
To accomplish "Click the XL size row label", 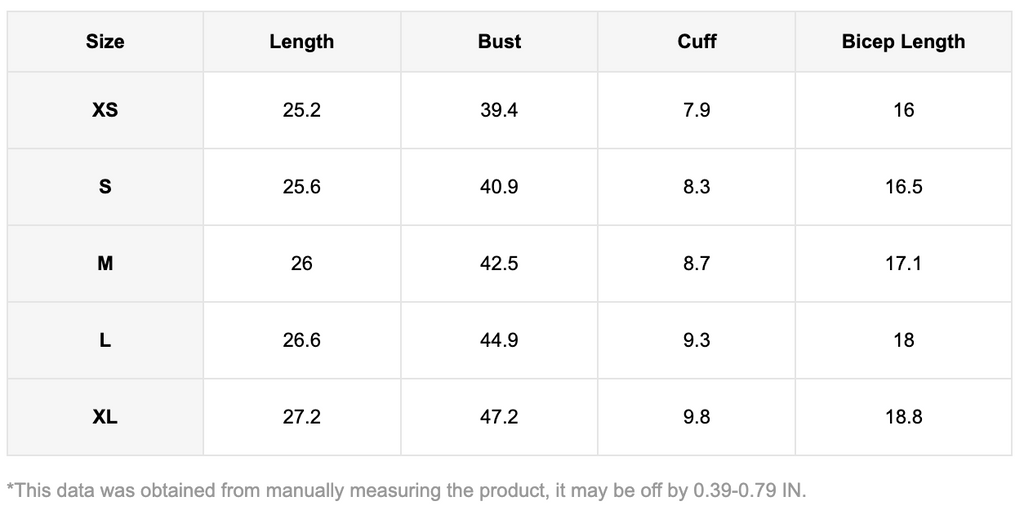I will point(105,417).
